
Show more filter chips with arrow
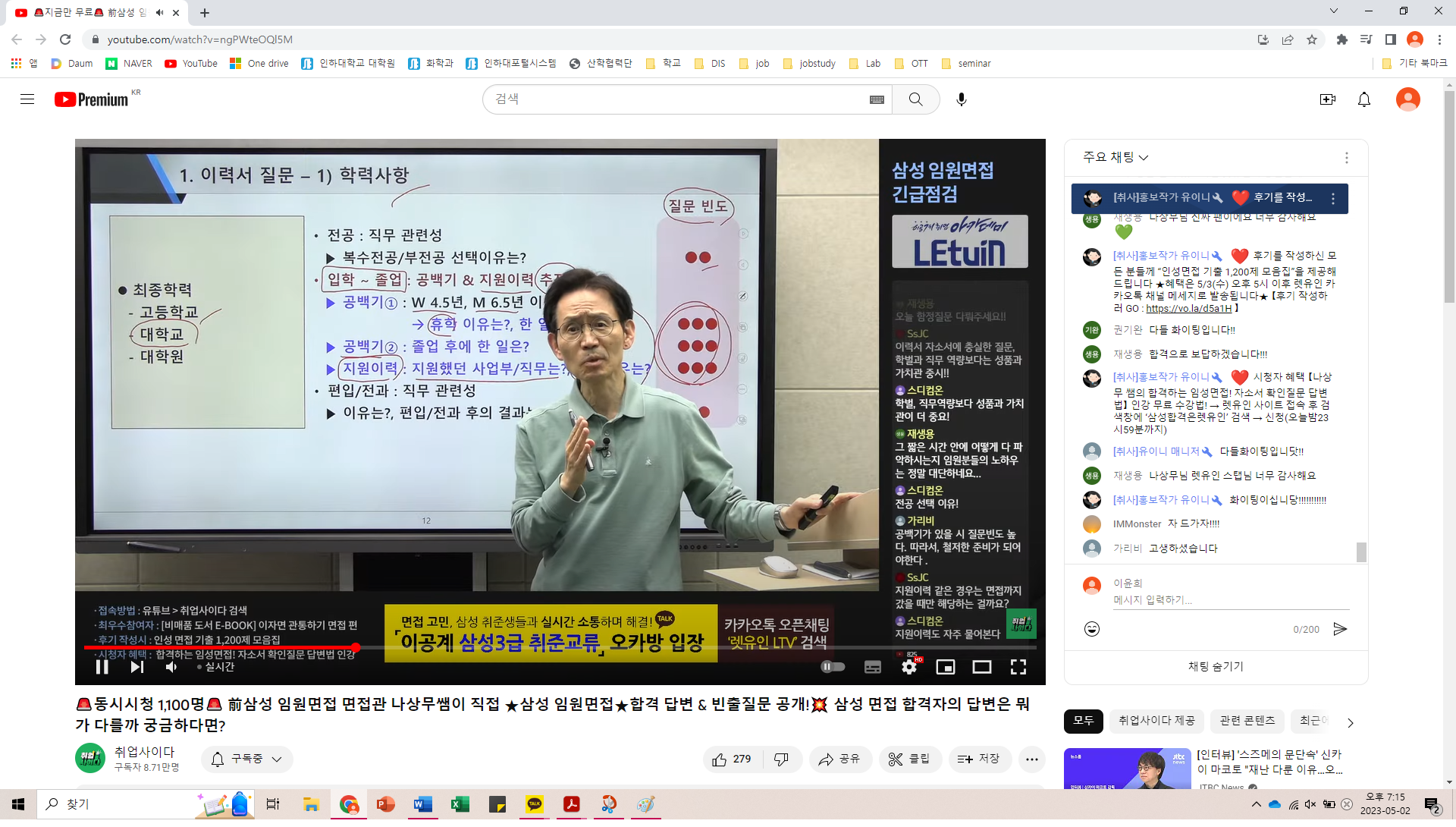pyautogui.click(x=1350, y=722)
